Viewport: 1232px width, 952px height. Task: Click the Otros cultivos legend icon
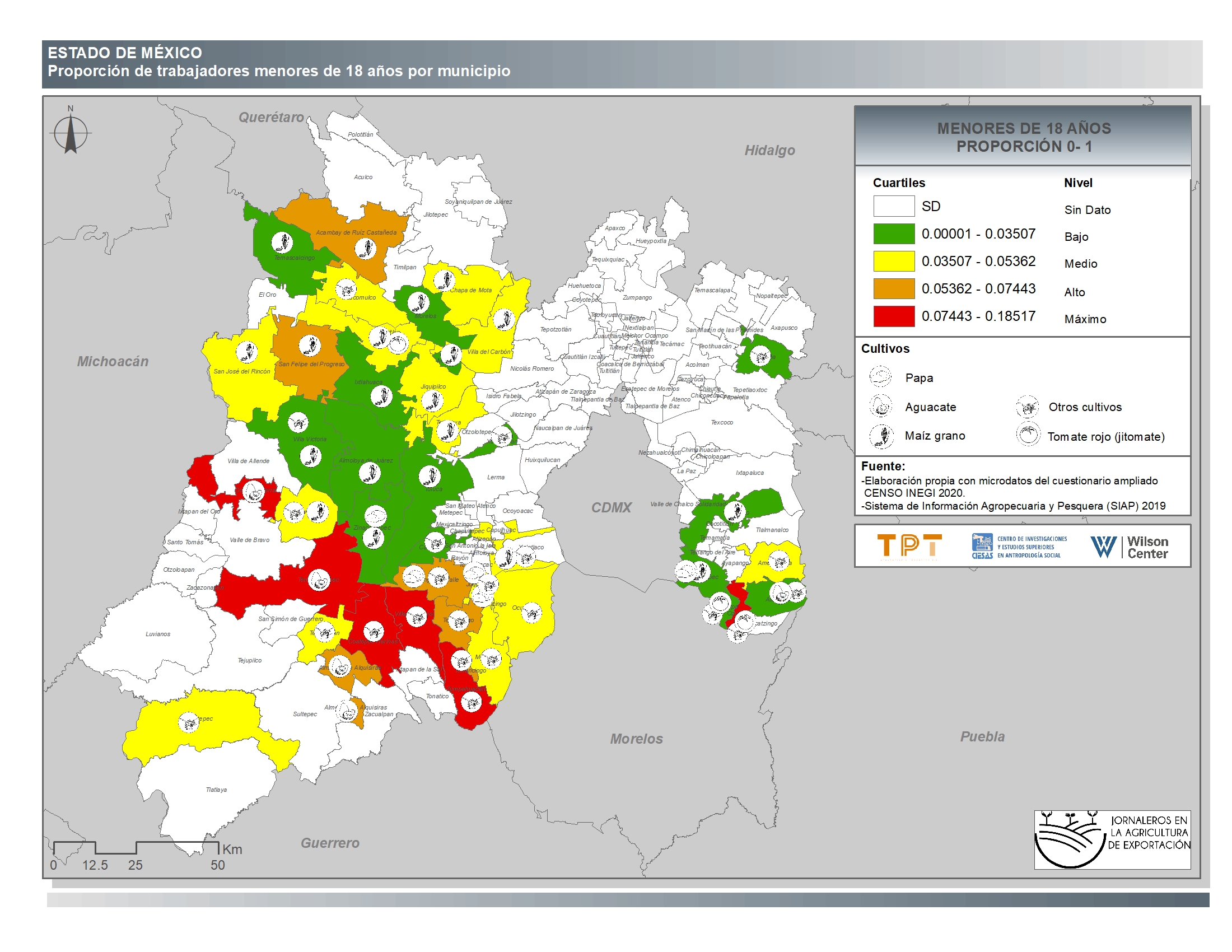click(1028, 406)
